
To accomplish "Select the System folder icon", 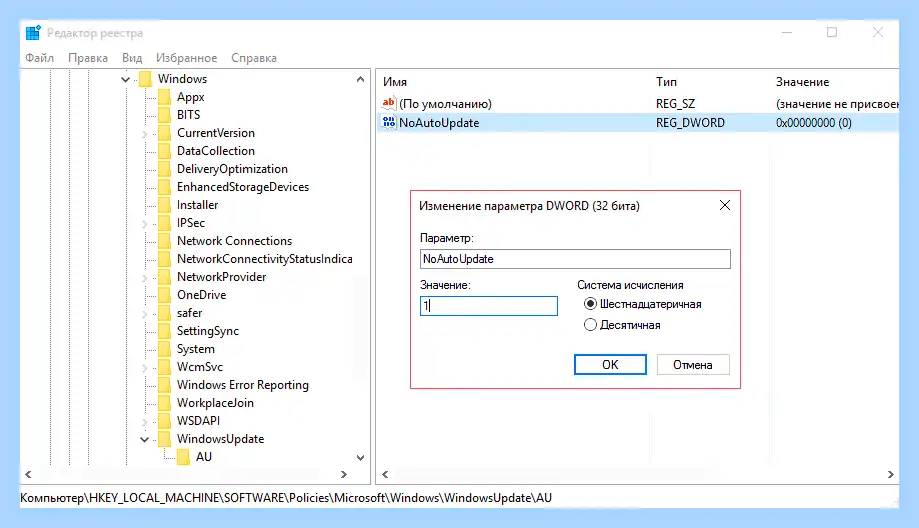I will (165, 349).
